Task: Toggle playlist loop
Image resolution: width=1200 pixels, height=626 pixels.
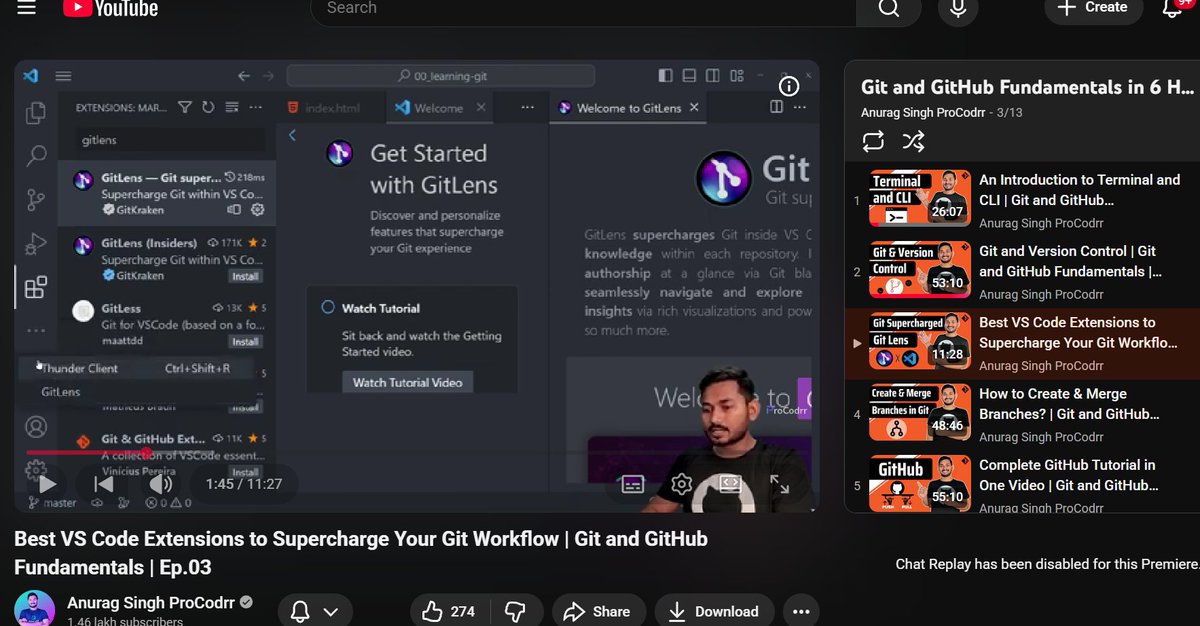Action: click(x=873, y=141)
